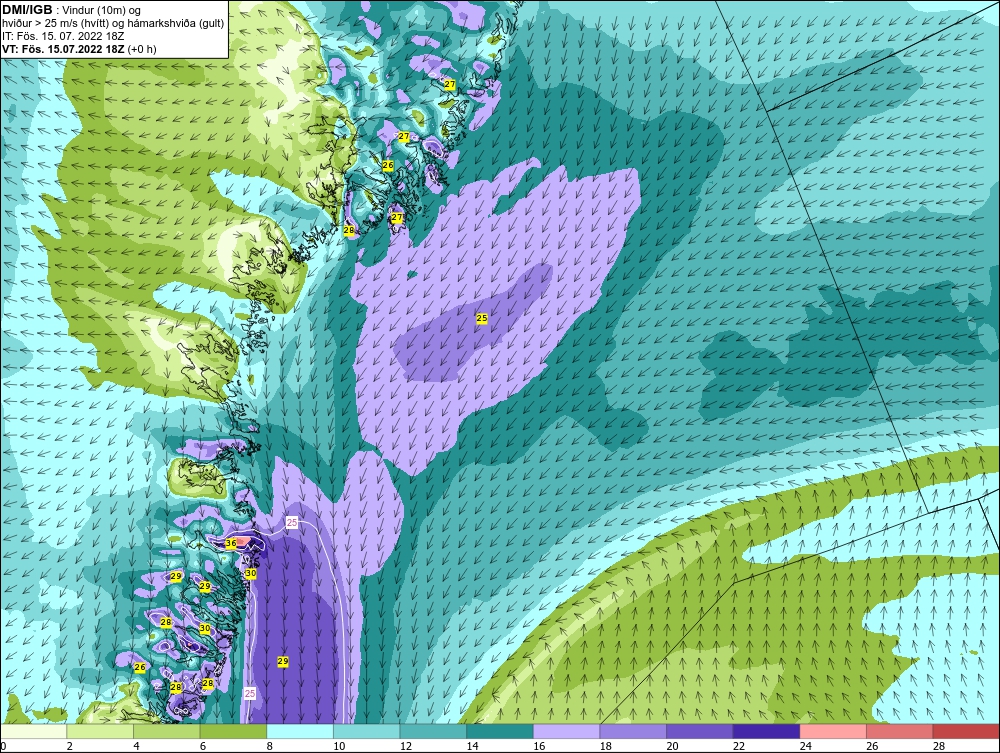Click the white '25' contour label above the purple jet
Image resolution: width=1000 pixels, height=753 pixels.
pos(292,523)
